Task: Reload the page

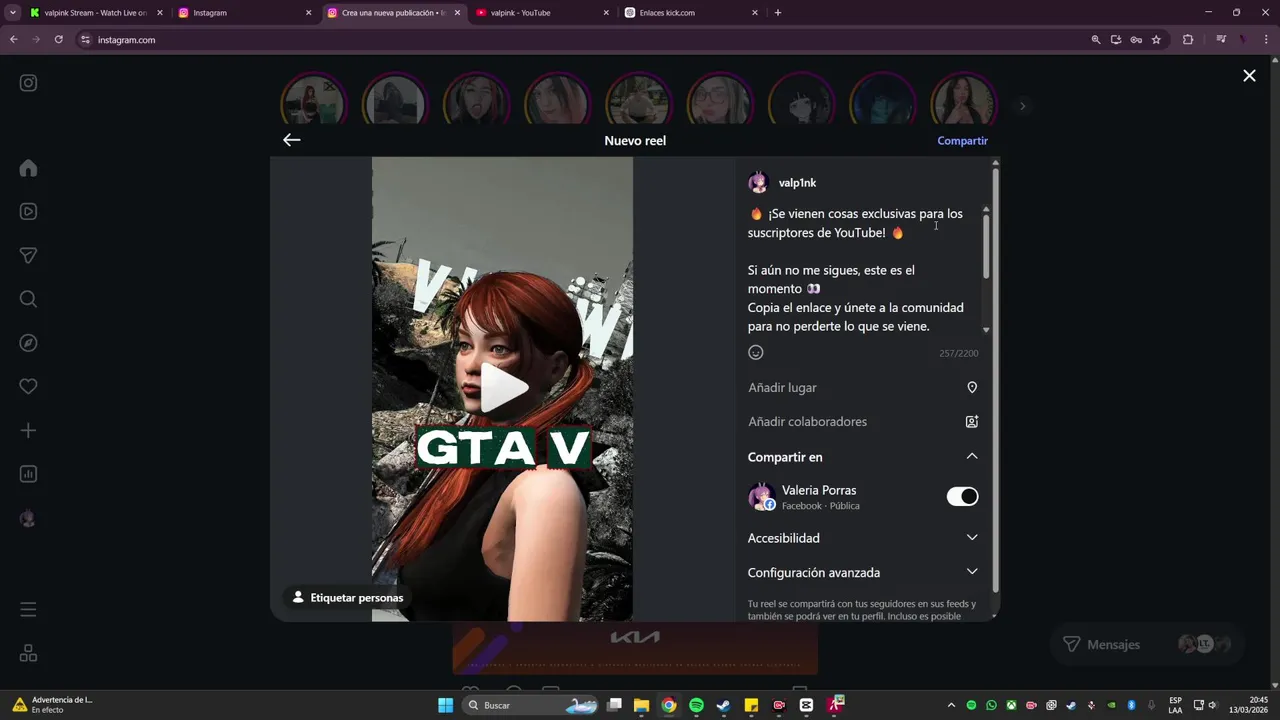Action: [59, 40]
